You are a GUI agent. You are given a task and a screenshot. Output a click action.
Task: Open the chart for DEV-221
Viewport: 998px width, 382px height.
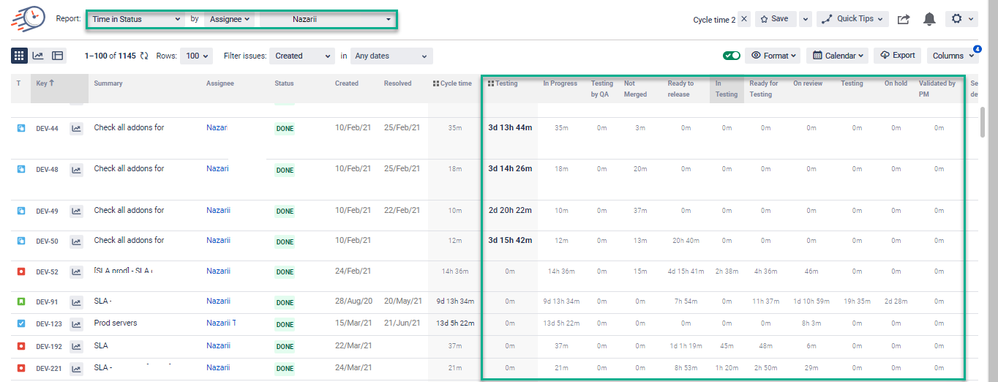76,369
